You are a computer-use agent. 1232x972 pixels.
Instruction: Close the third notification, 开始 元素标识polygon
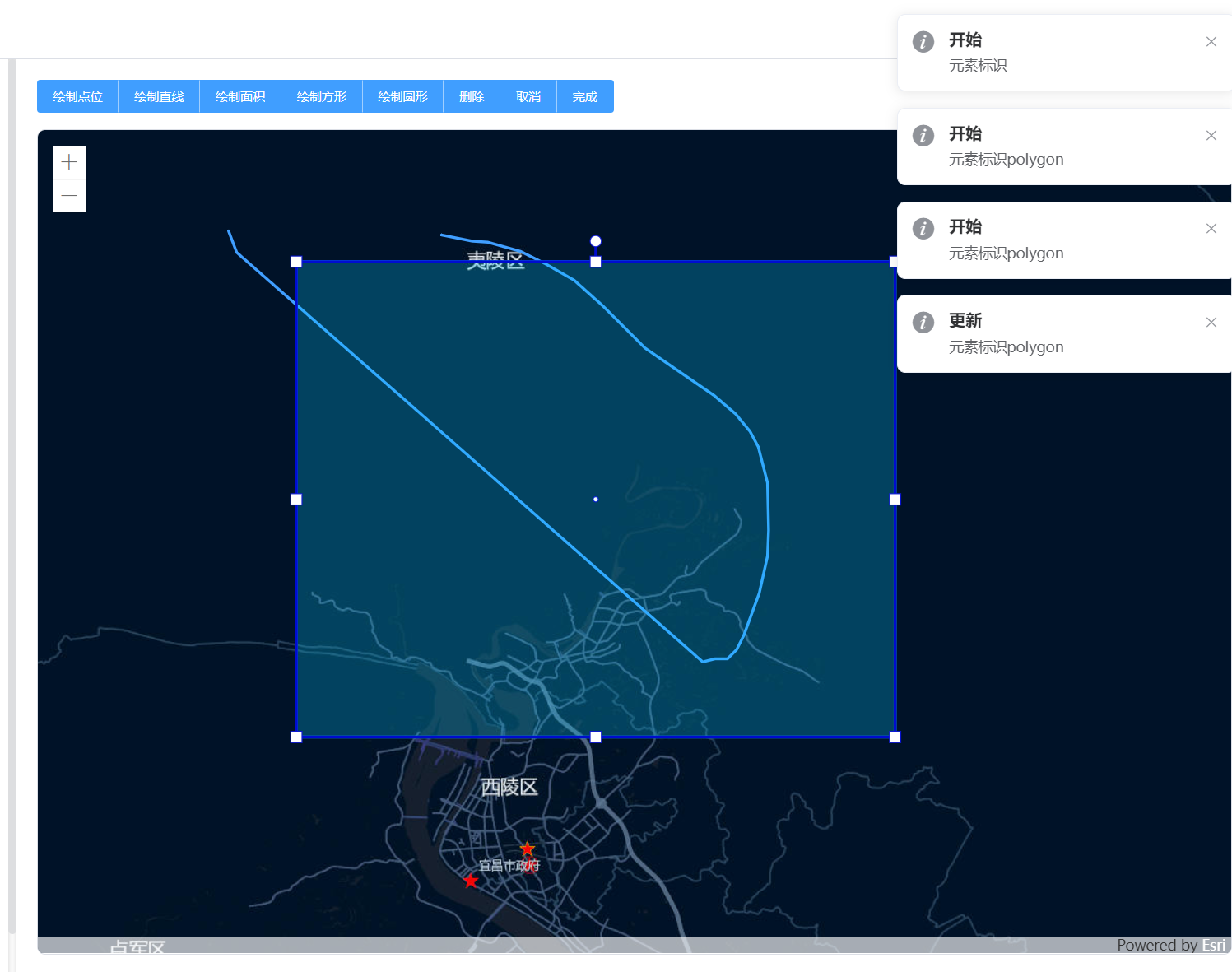[x=1211, y=228]
